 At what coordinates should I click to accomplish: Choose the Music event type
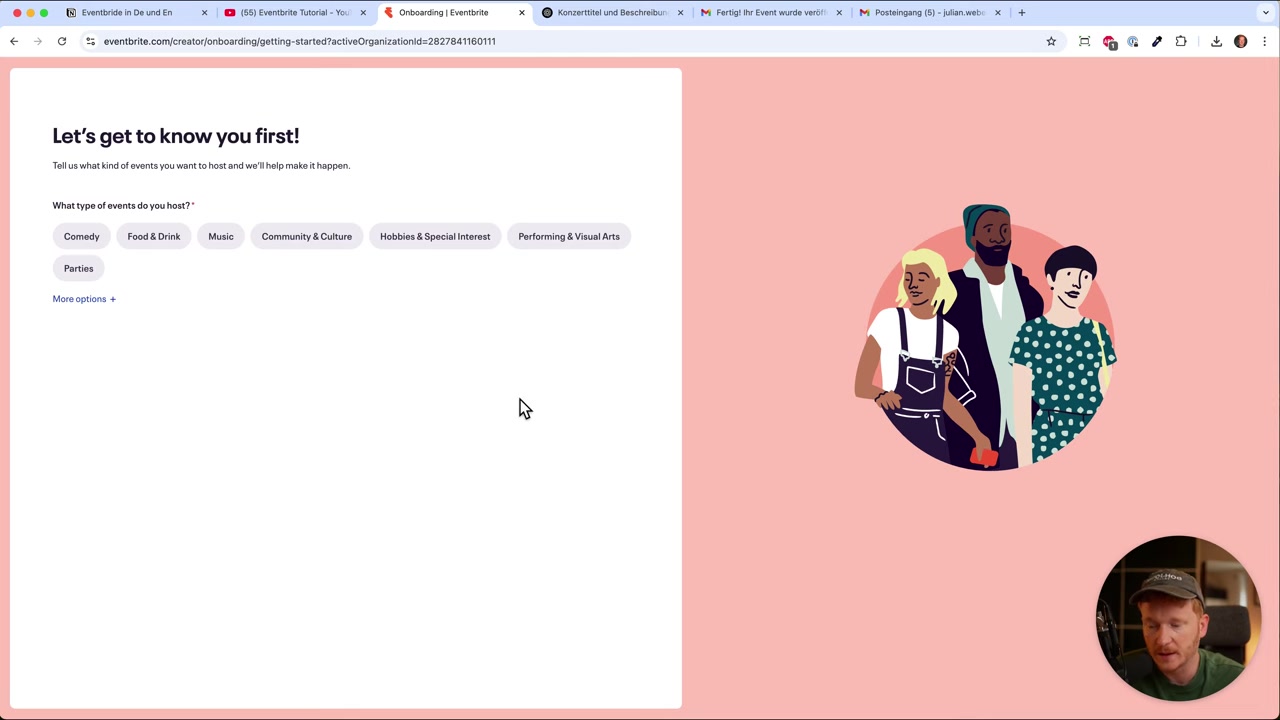click(221, 237)
